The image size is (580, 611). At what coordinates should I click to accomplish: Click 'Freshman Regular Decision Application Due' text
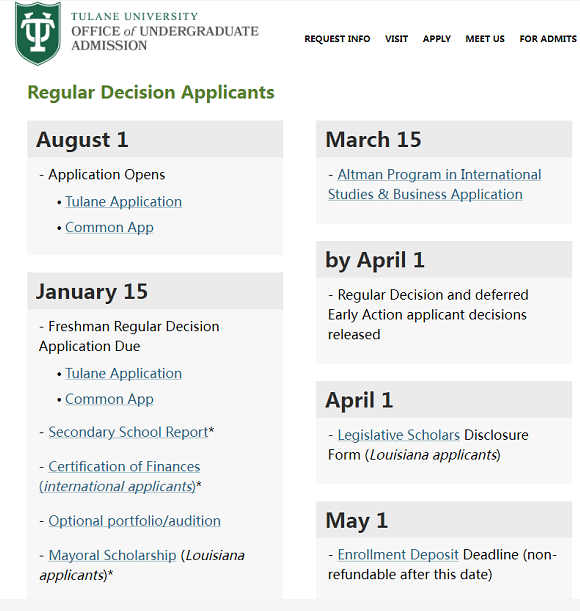click(x=129, y=336)
